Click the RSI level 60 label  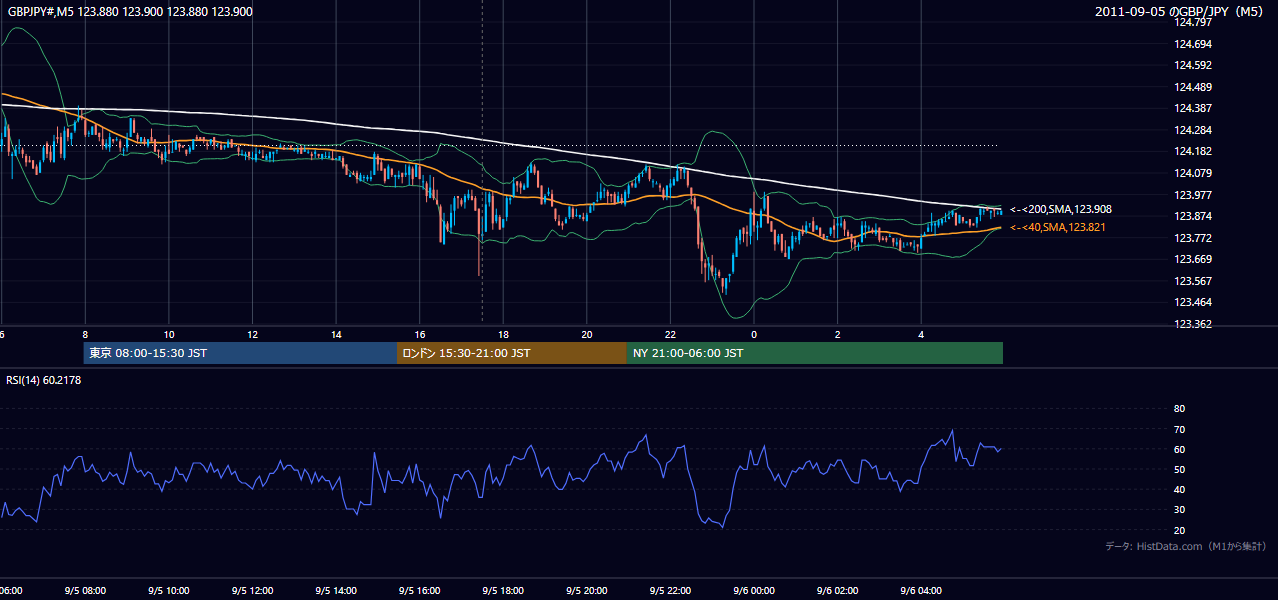tap(1179, 449)
